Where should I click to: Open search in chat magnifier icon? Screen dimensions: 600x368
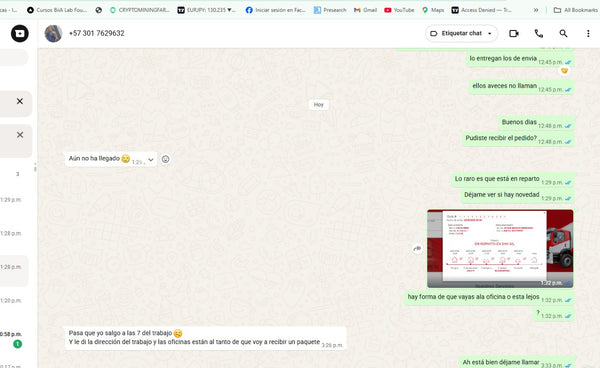coord(563,34)
